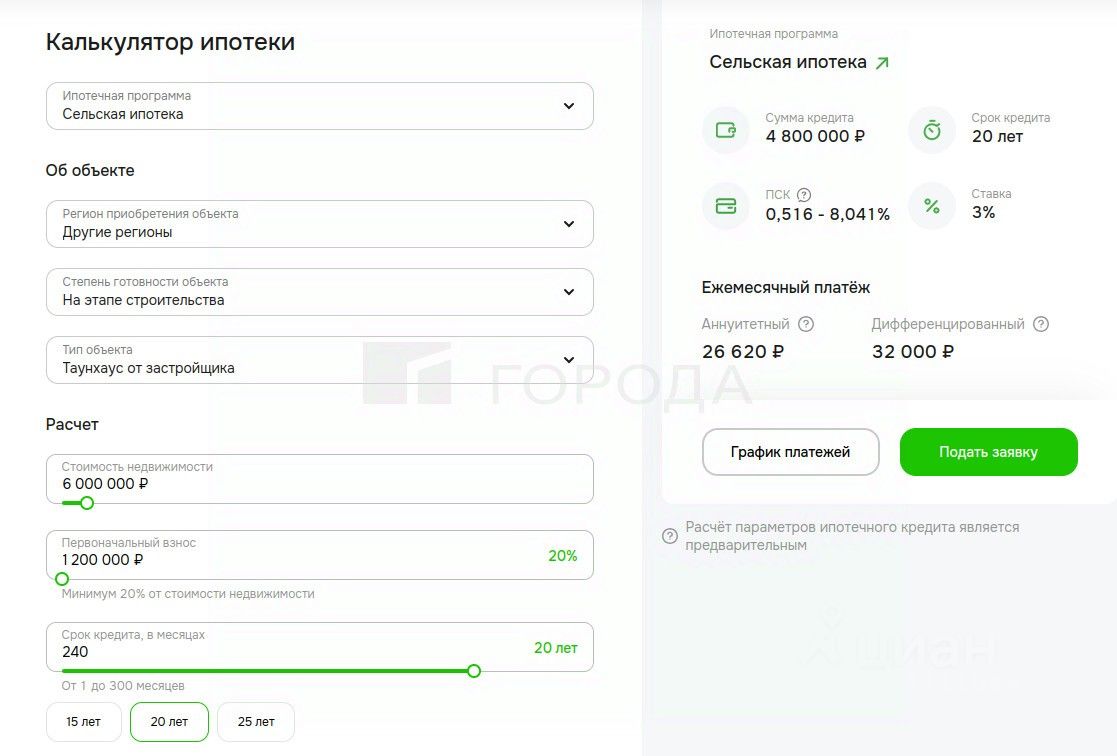Select the 20 лет term option

[x=169, y=722]
